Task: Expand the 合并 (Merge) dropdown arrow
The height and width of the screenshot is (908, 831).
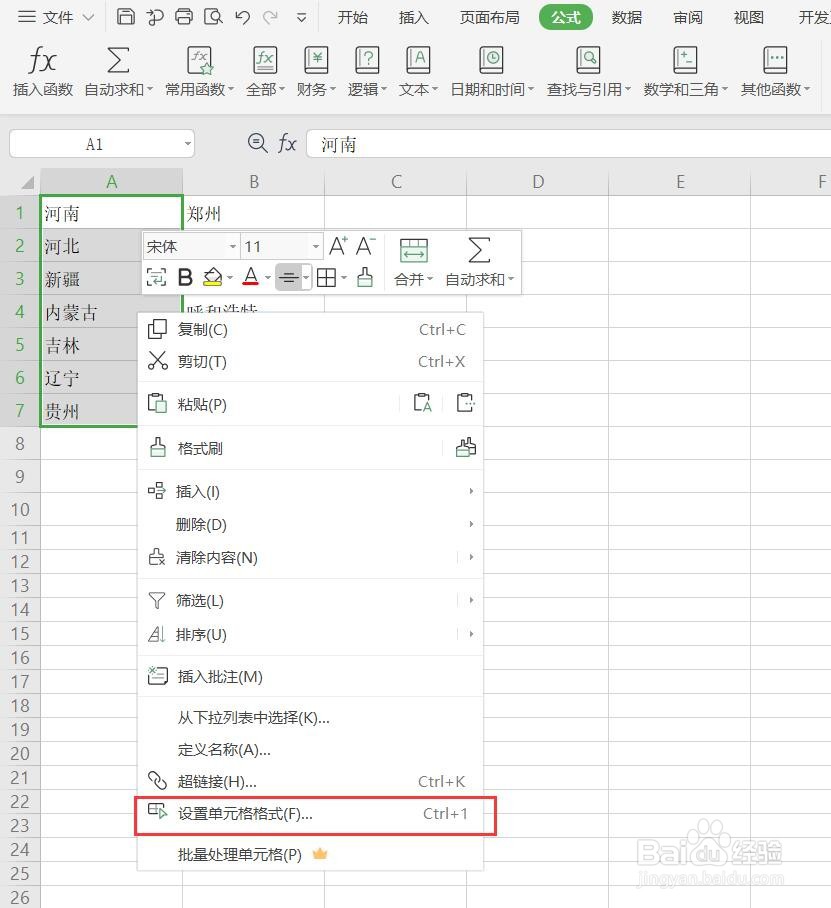Action: pyautogui.click(x=430, y=280)
